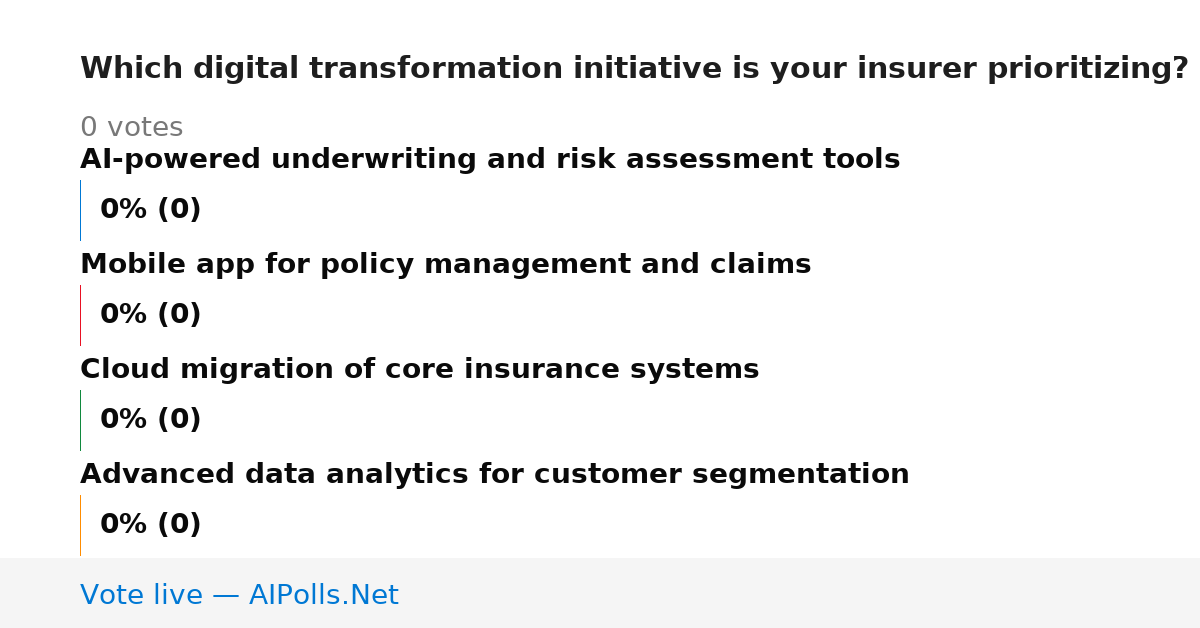Click 0% (0) result under Advanced data analytics
Image resolution: width=1200 pixels, height=628 pixels.
(150, 525)
